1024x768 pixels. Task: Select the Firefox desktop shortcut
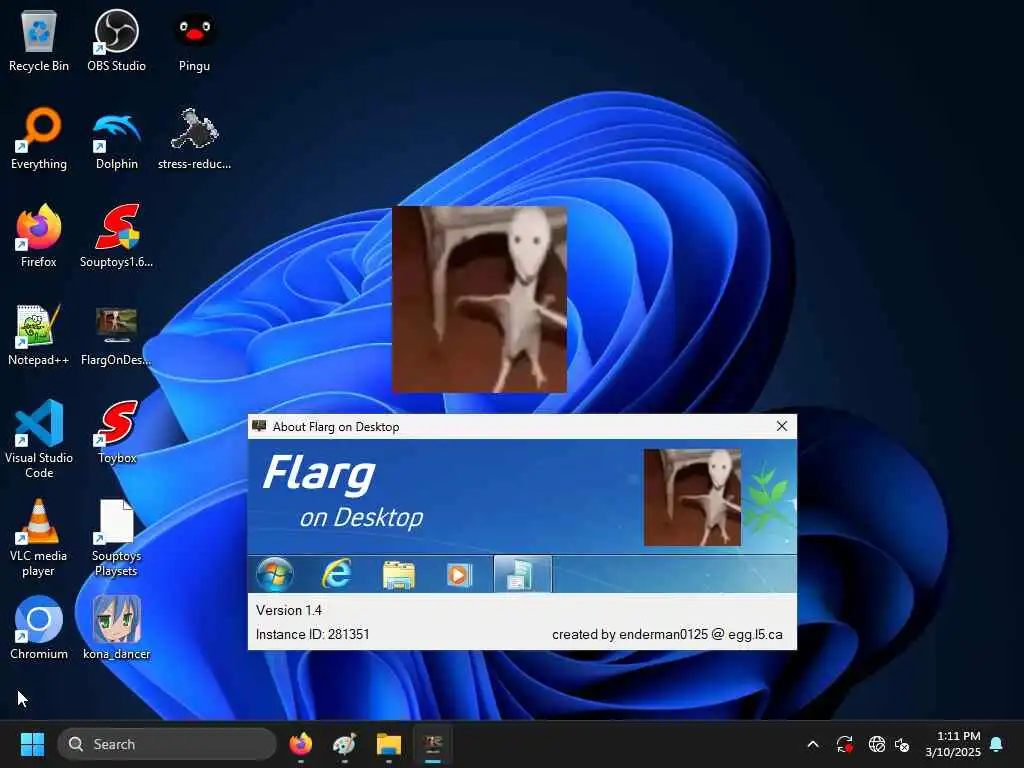coord(39,236)
